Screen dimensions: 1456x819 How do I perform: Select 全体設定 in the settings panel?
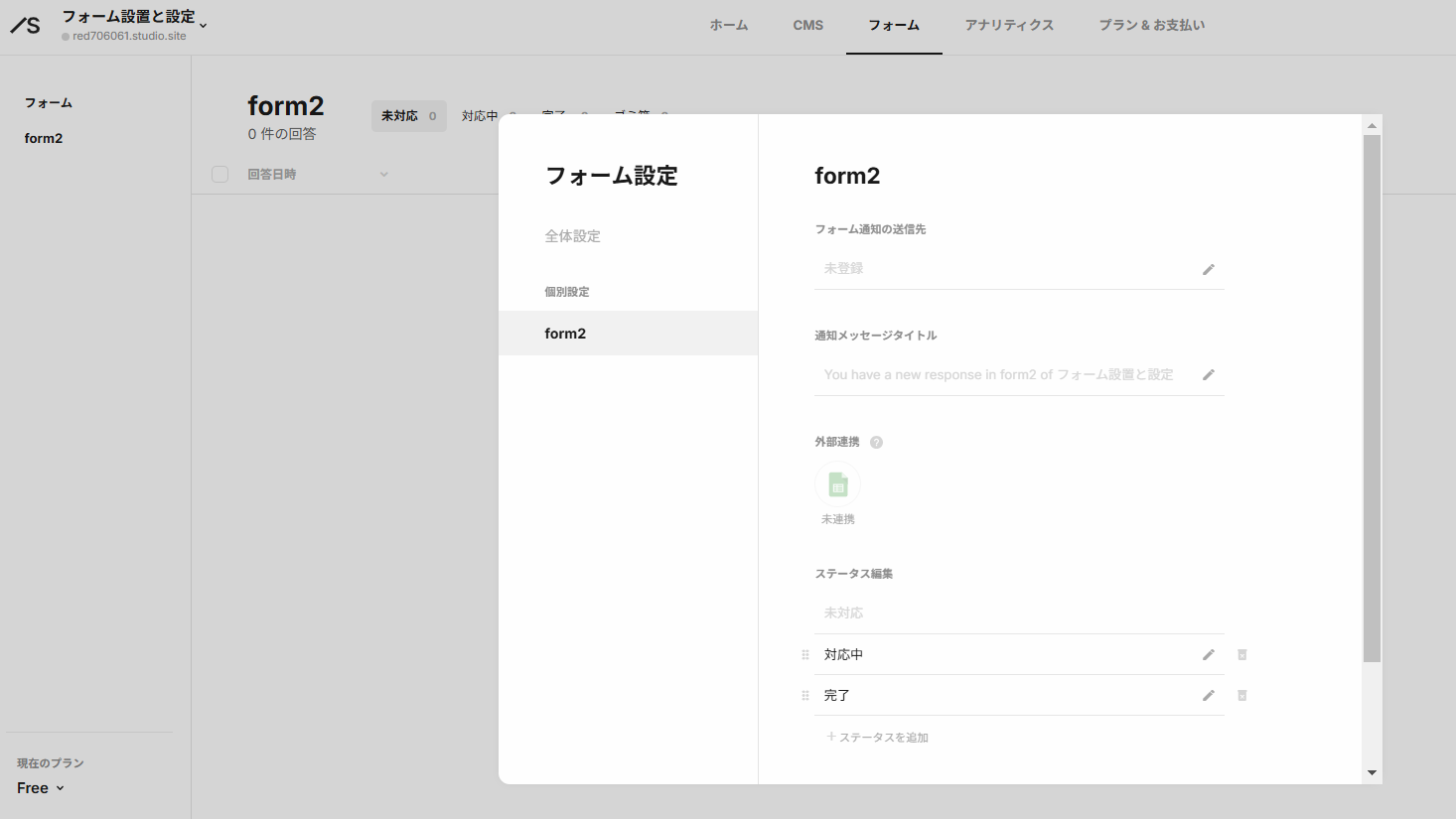(x=572, y=235)
